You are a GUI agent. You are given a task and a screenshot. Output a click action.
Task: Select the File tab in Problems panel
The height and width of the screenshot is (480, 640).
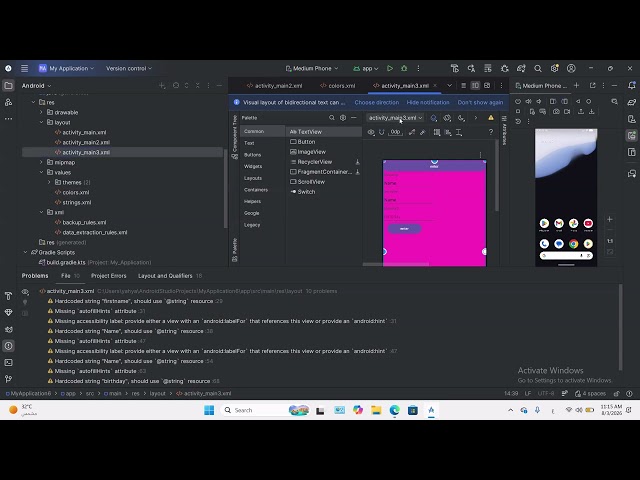click(70, 276)
